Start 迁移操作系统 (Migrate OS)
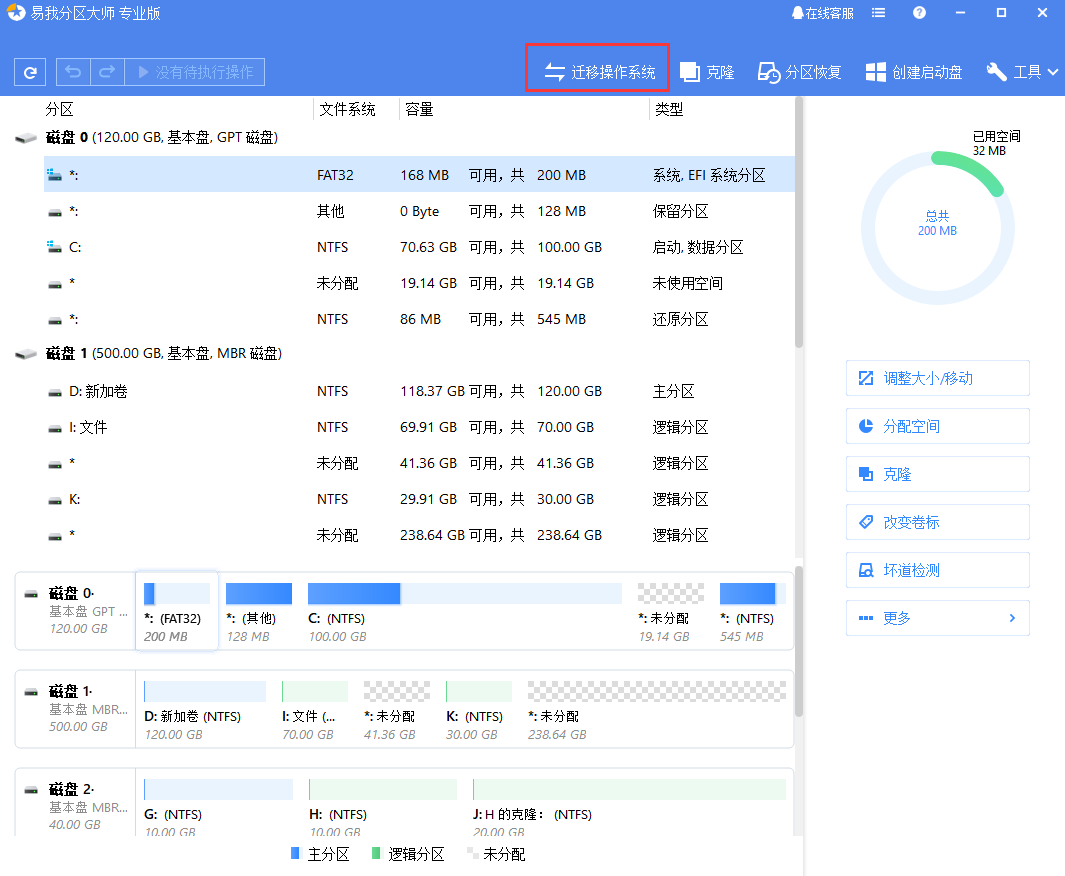1065x876 pixels. (x=597, y=67)
